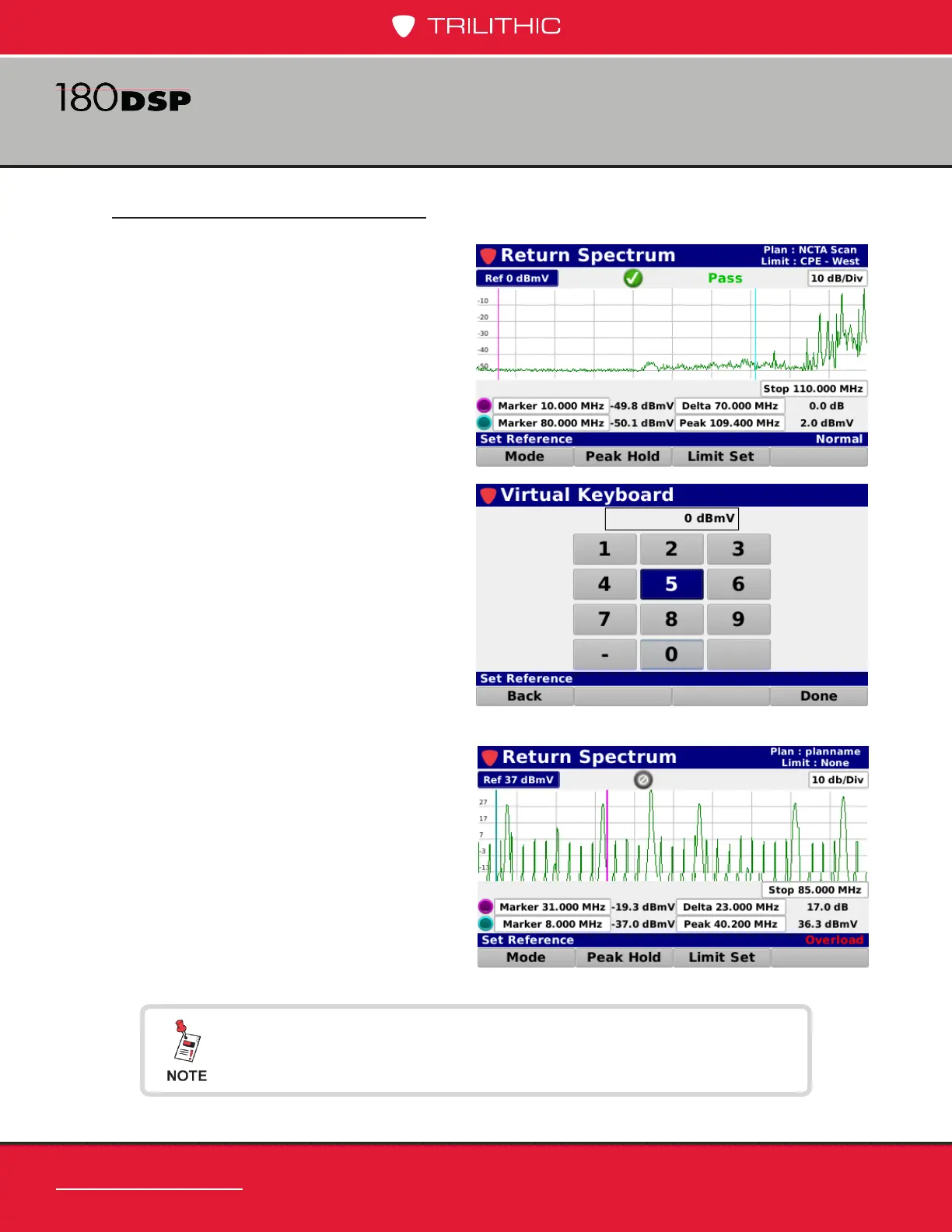Click the Plan : NCTA Scan text

pos(810,250)
